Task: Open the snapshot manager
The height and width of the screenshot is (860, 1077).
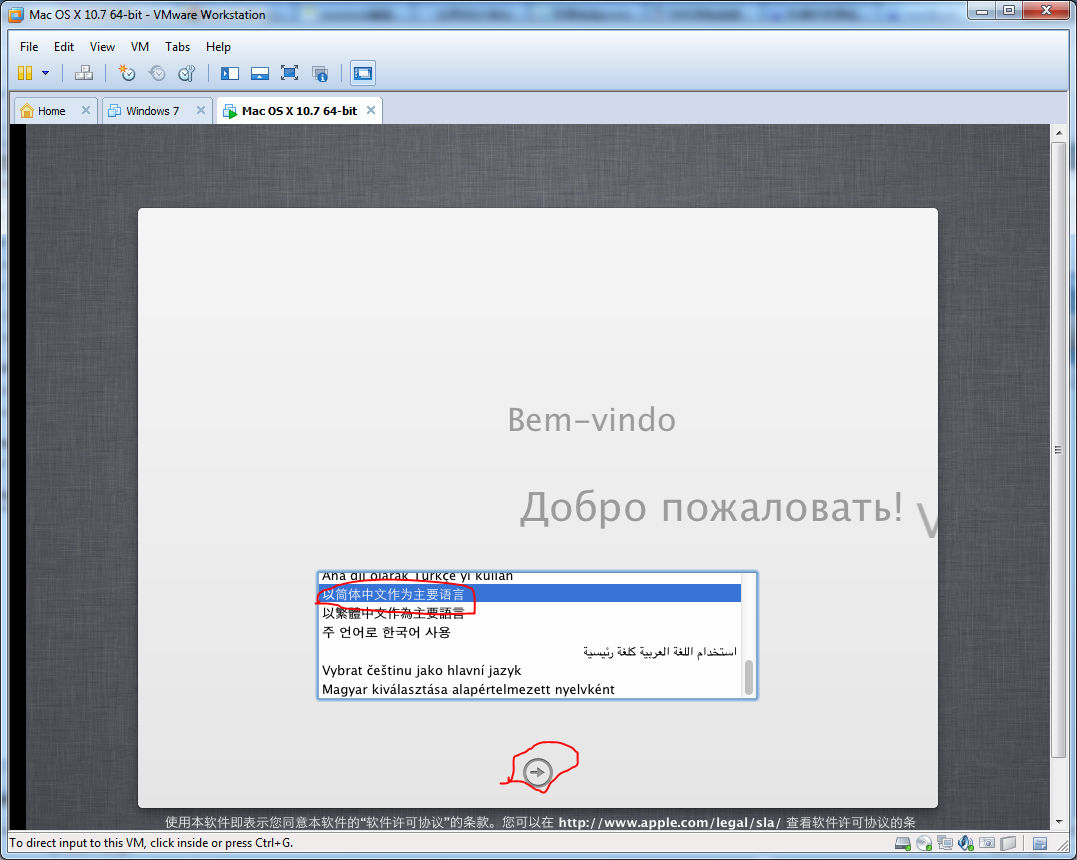Action: click(187, 73)
